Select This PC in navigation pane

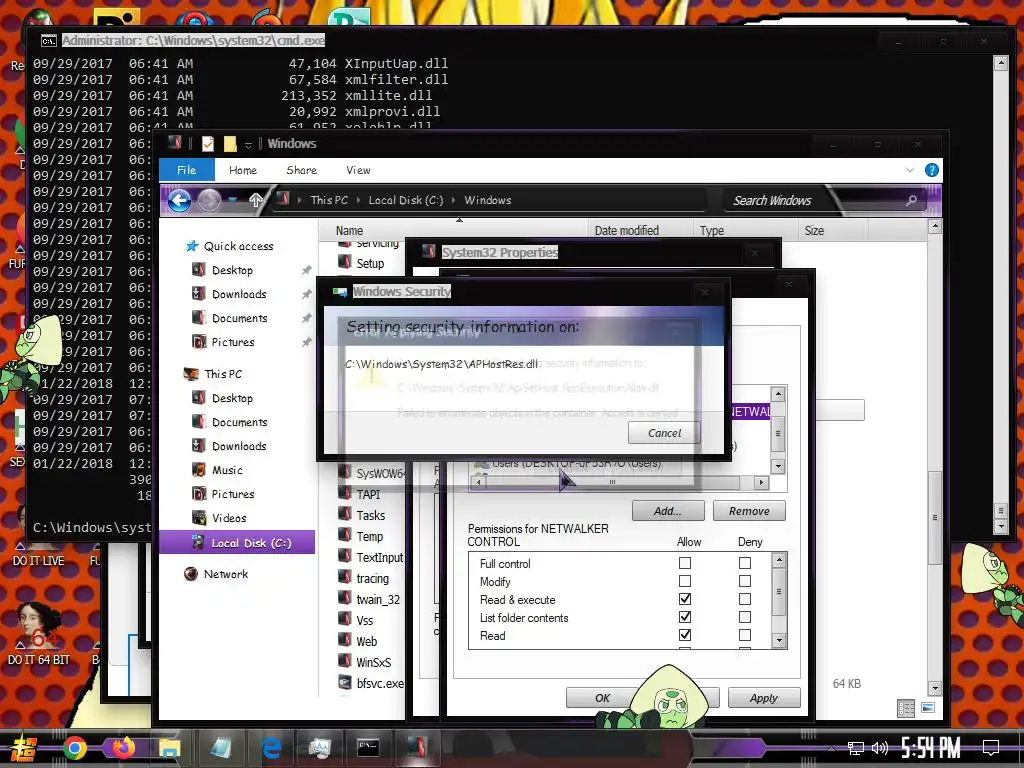tap(223, 374)
